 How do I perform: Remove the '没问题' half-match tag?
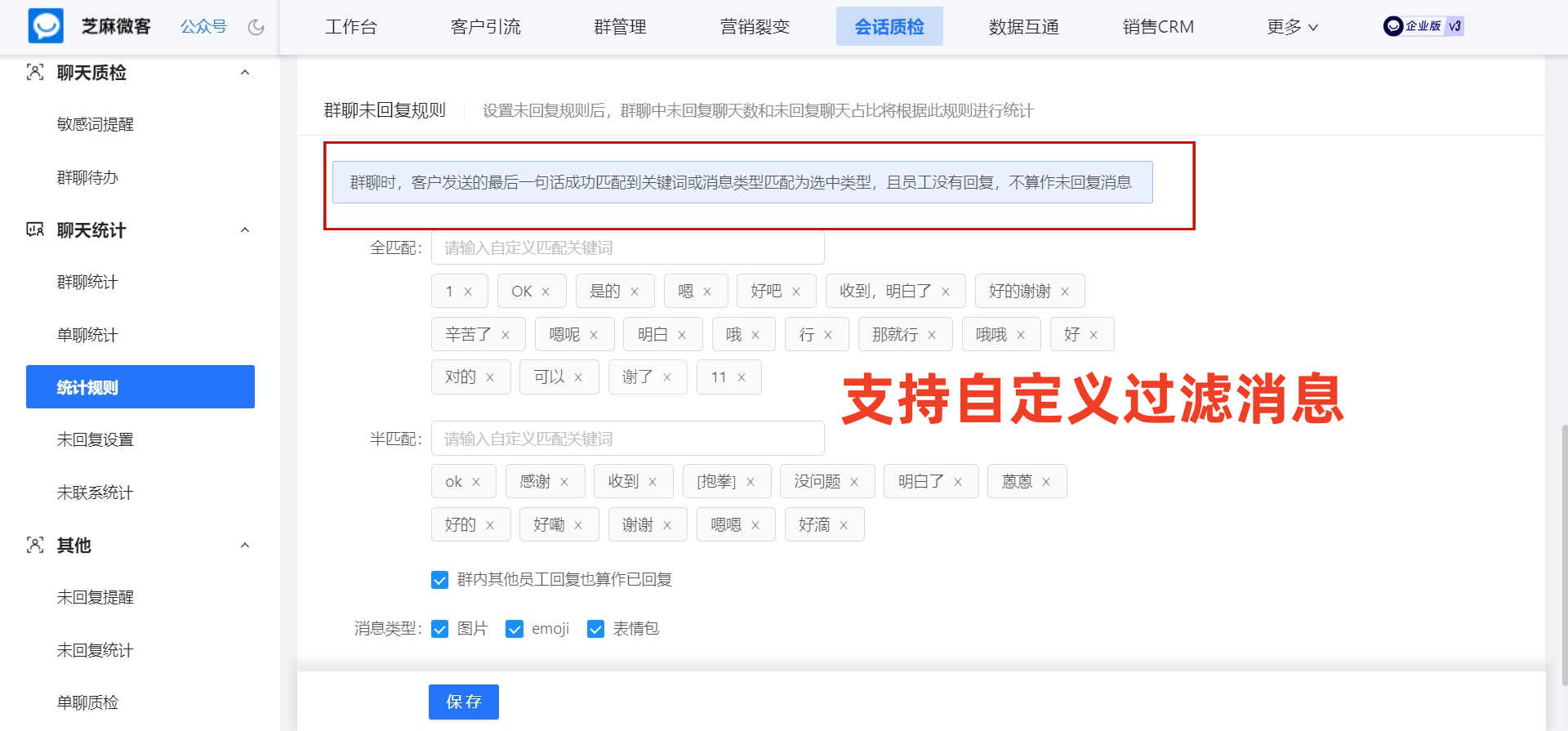854,482
